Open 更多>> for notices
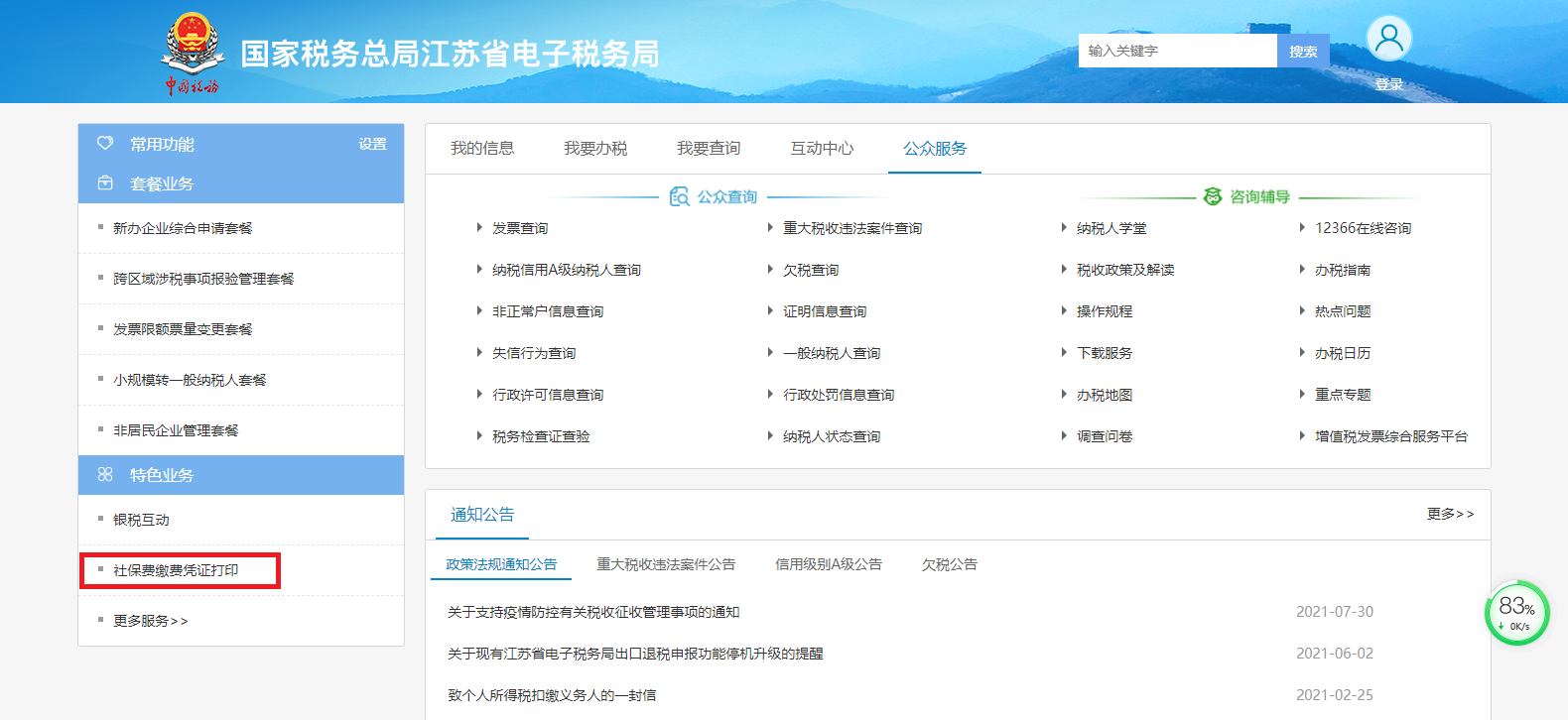This screenshot has height=720, width=1568. point(1450,514)
